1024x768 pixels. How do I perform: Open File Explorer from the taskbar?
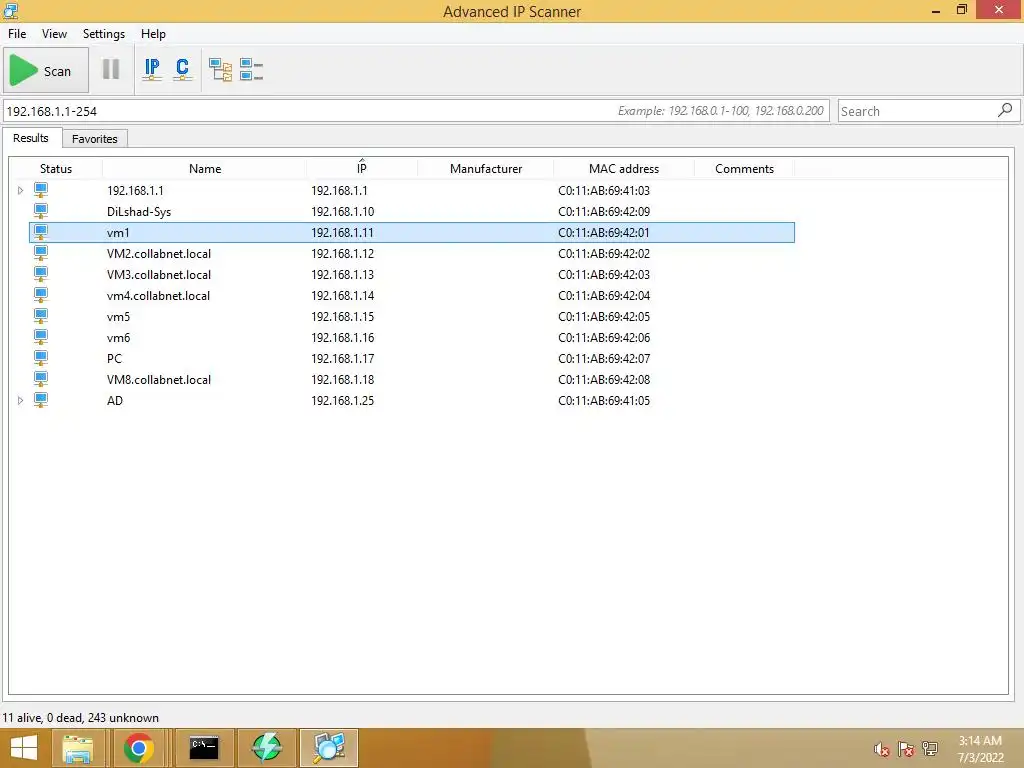78,748
